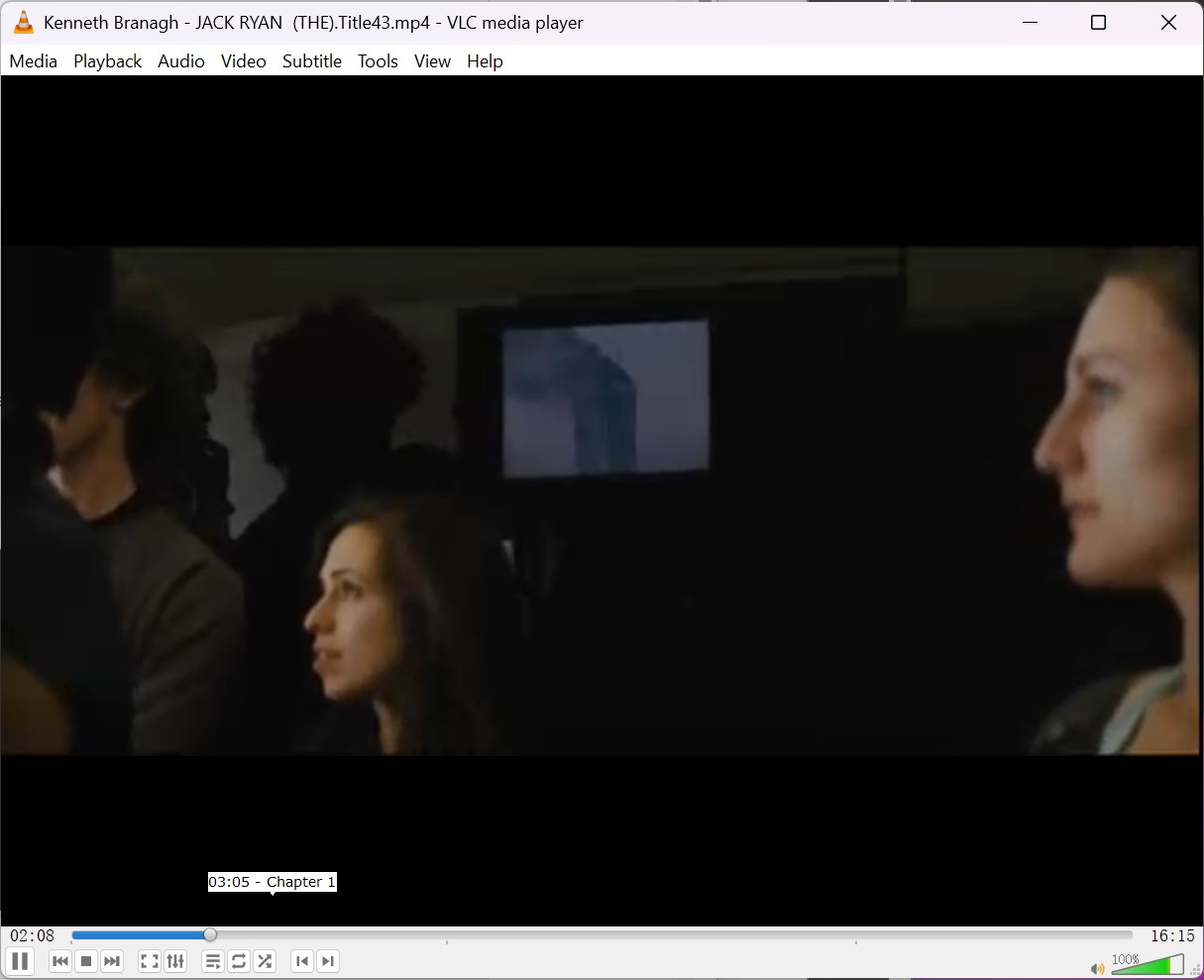Viewport: 1204px width, 980px height.
Task: Open the Subtitle menu
Action: [311, 60]
